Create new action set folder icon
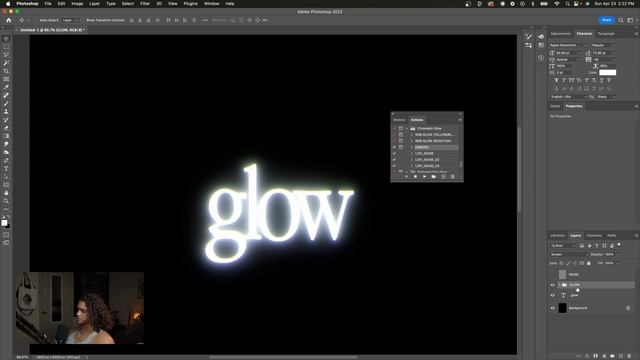Screen dimensions: 640x360 click(433, 177)
